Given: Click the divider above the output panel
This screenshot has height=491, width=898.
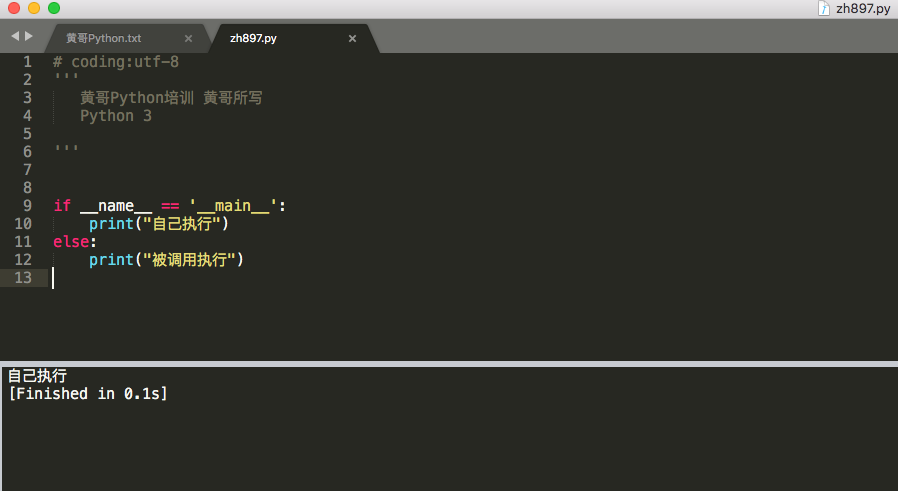Looking at the screenshot, I should [x=449, y=362].
